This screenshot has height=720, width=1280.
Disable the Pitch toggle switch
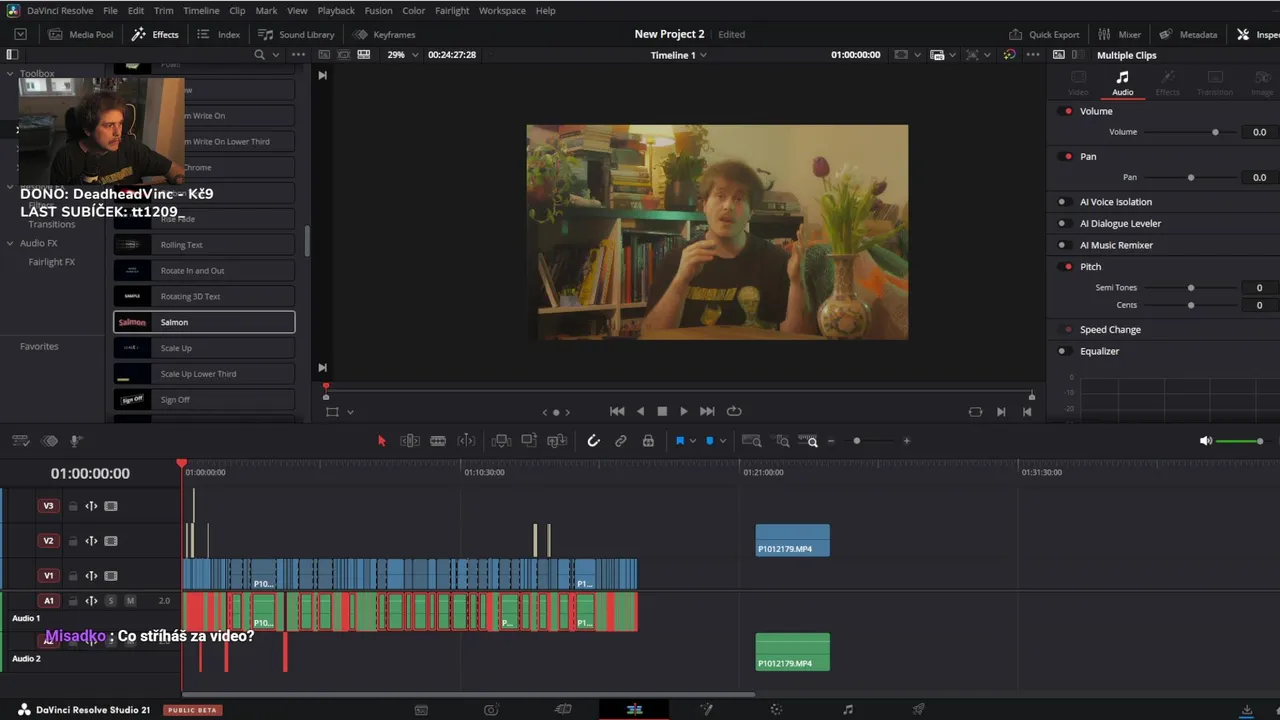coord(1066,267)
